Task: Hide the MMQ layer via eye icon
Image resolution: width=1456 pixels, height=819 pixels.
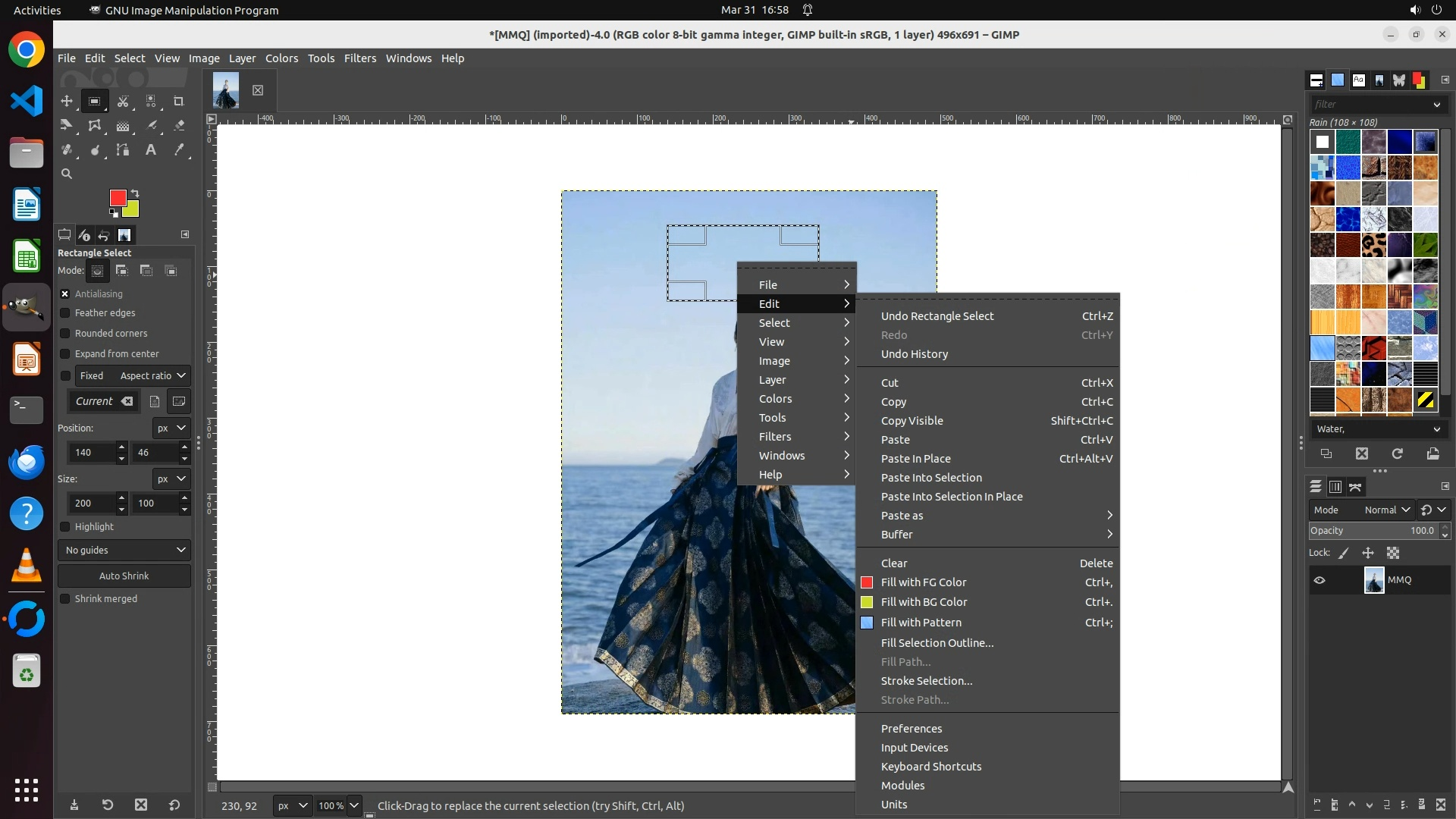Action: pyautogui.click(x=1319, y=580)
